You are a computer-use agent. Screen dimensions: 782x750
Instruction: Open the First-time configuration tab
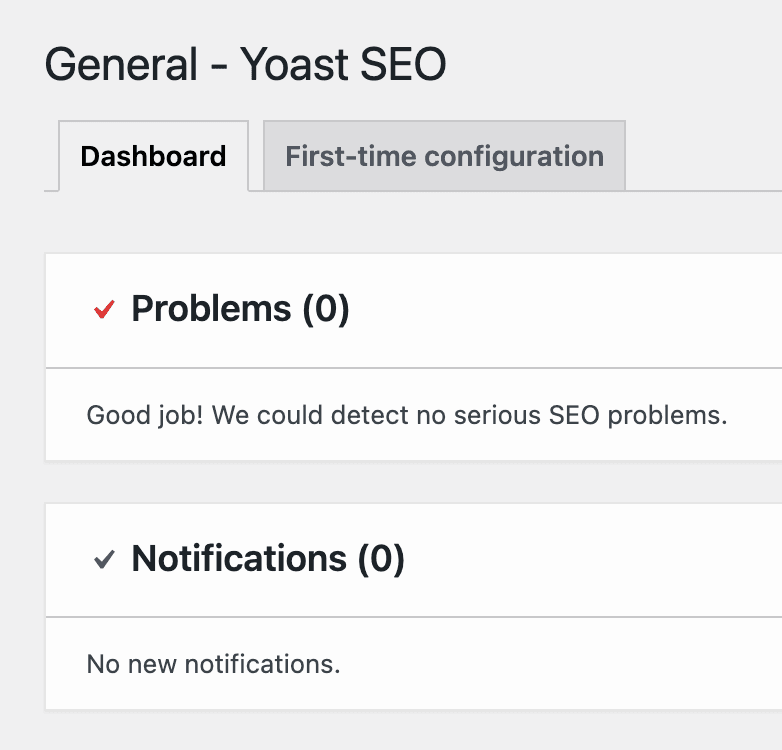[x=444, y=157]
